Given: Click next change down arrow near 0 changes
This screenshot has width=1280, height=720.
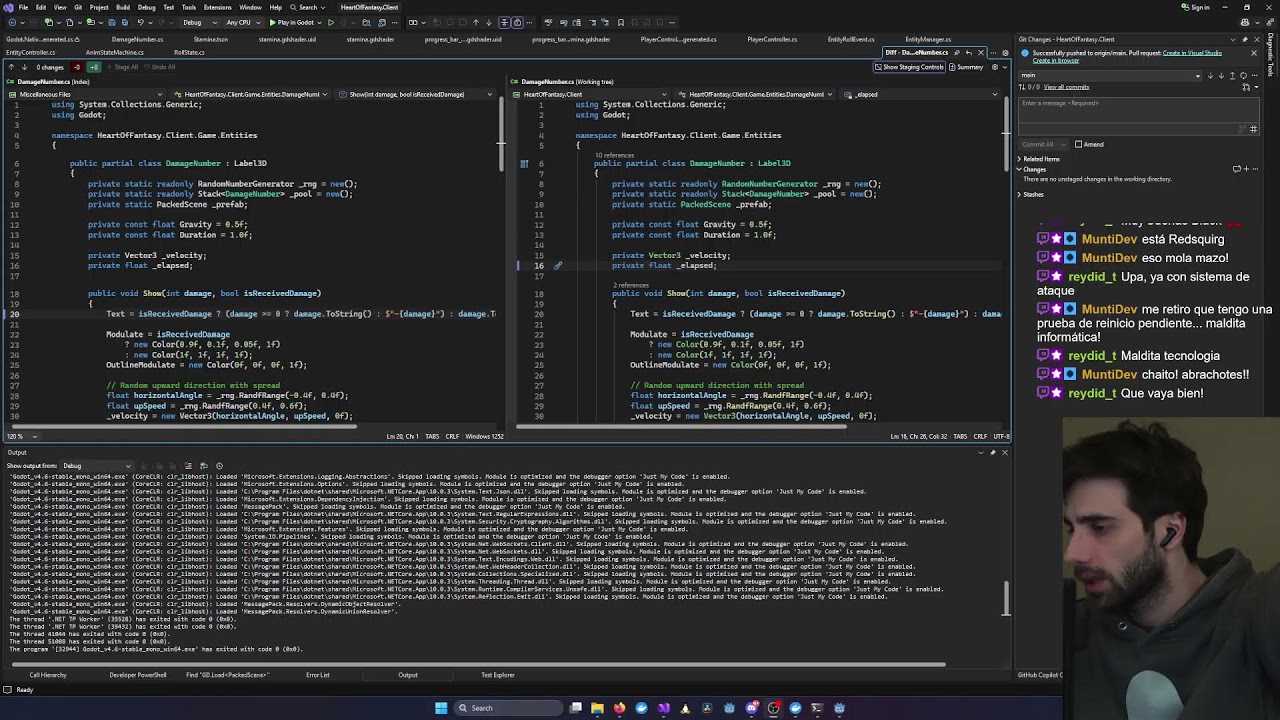Looking at the screenshot, I should point(24,67).
